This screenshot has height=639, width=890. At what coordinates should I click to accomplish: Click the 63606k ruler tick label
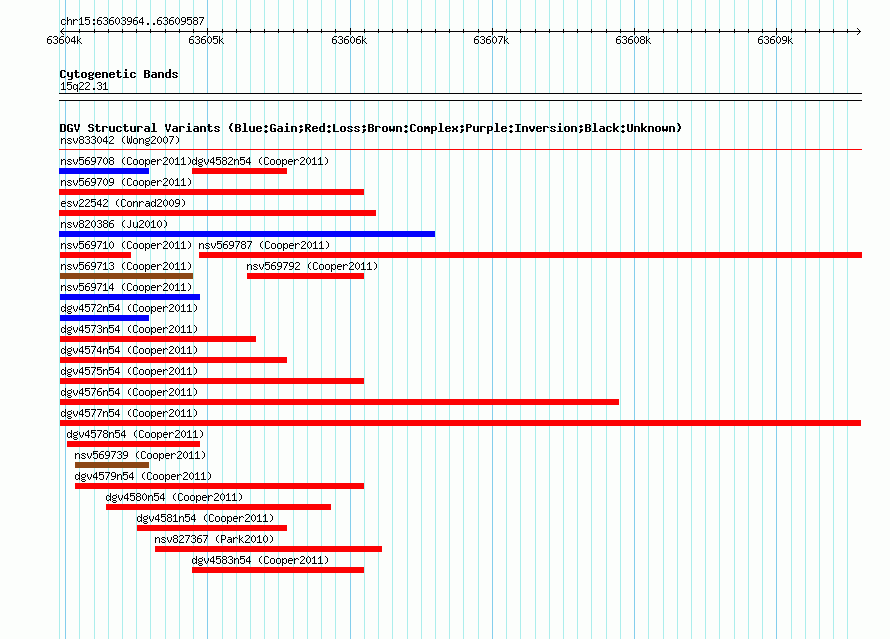point(349,40)
